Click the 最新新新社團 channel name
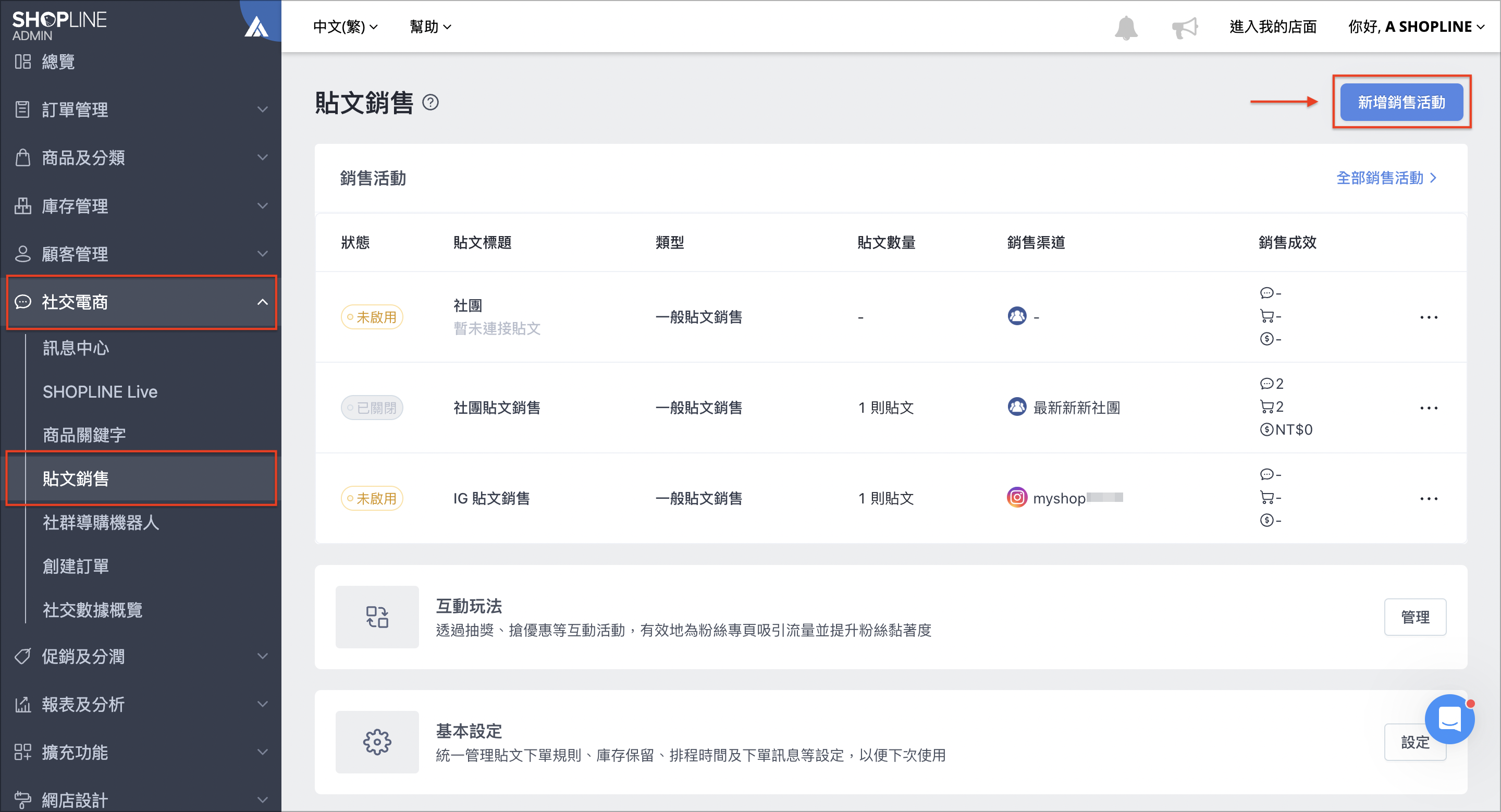This screenshot has width=1501, height=812. point(1076,408)
